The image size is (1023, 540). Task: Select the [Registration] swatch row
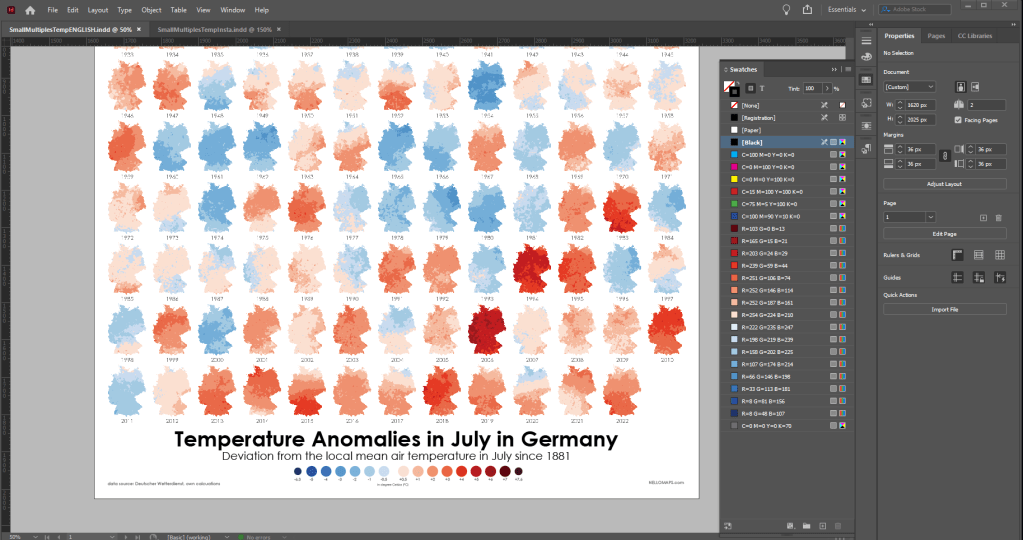point(787,117)
